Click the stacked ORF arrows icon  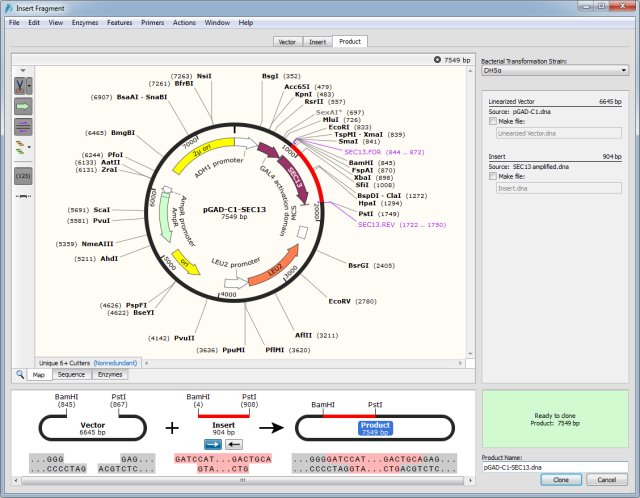pyautogui.click(x=19, y=147)
